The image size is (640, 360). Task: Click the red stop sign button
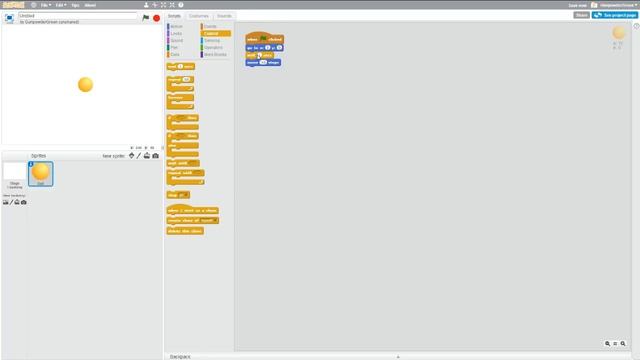click(x=156, y=18)
